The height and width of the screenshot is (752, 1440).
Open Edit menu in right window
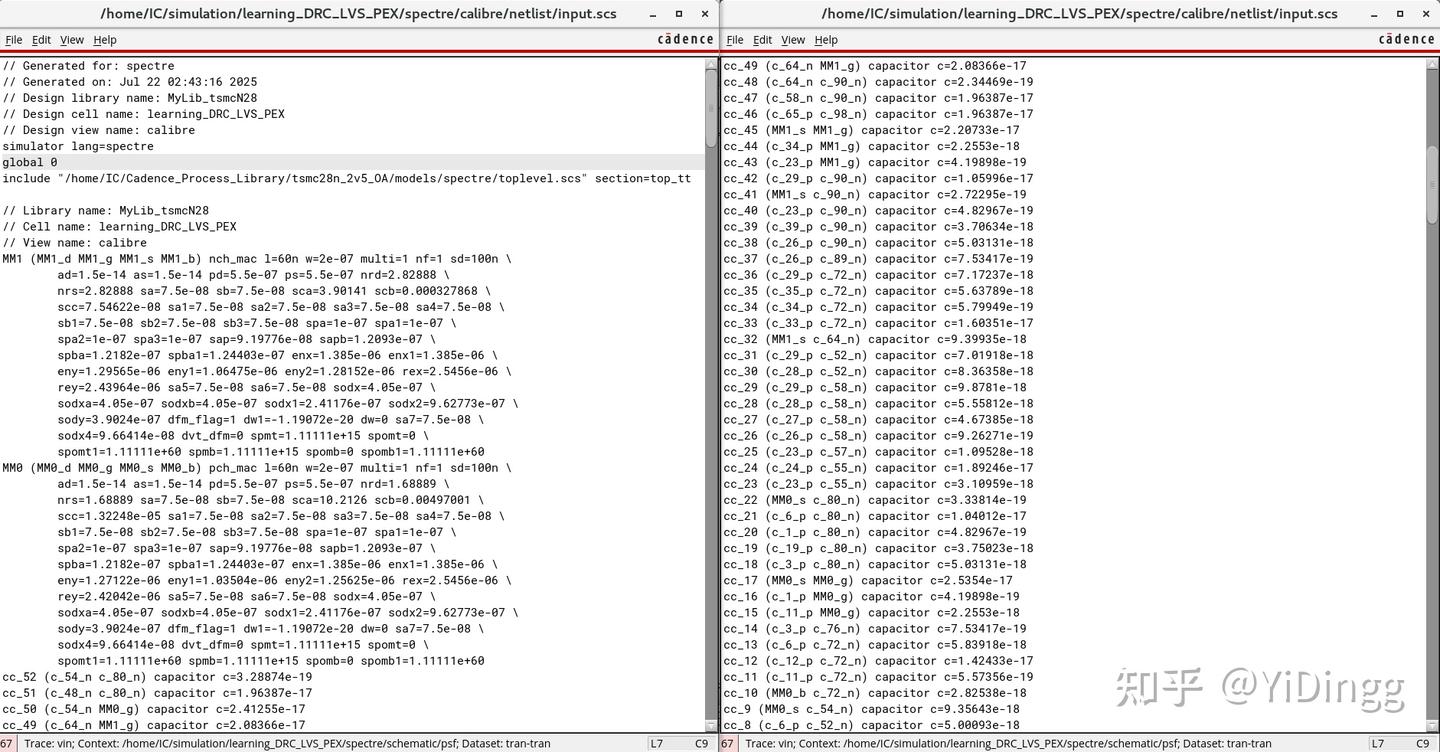[x=763, y=40]
